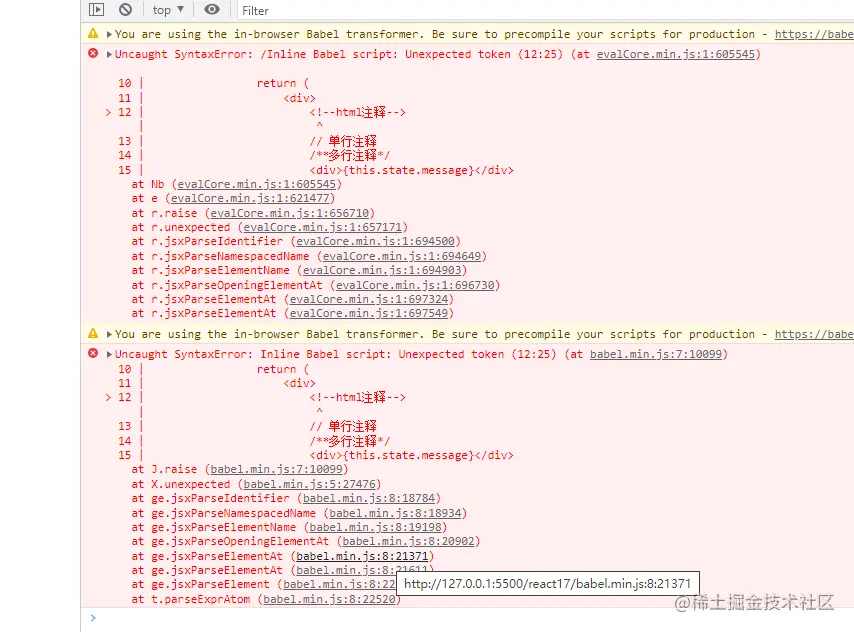Click the console prompt chevron at bottom
Viewport: 854px width, 632px height.
[x=93, y=618]
